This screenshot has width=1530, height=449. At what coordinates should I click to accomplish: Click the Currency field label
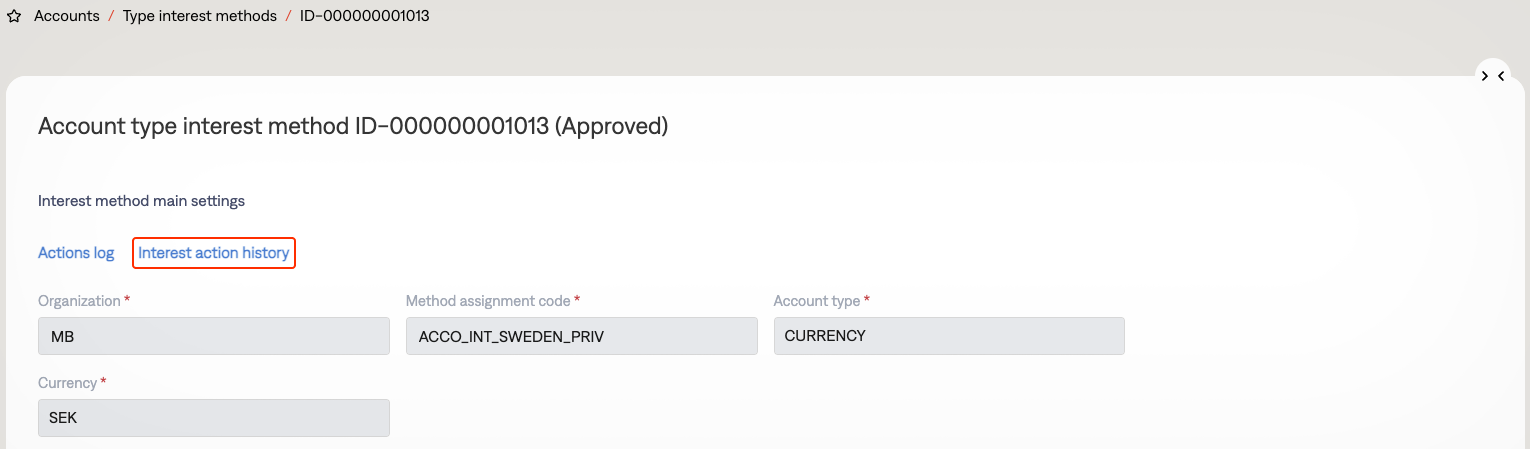click(67, 383)
